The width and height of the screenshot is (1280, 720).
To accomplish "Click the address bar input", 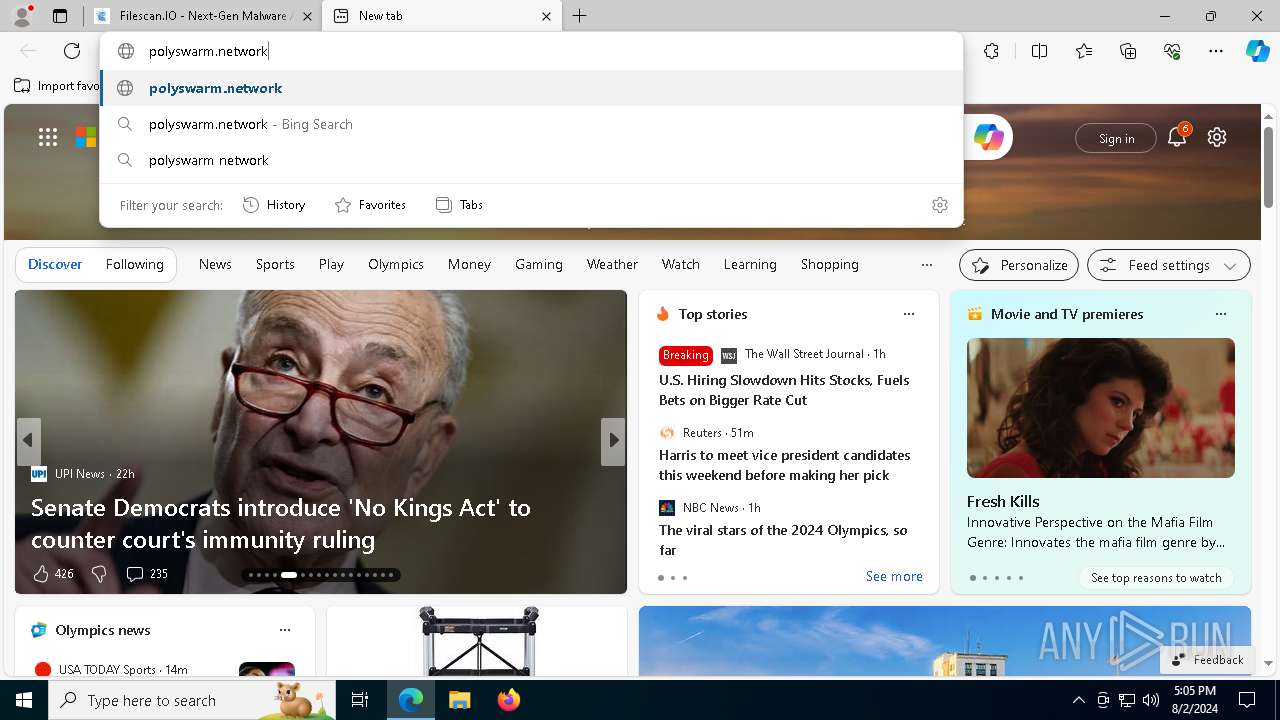I will click(530, 51).
